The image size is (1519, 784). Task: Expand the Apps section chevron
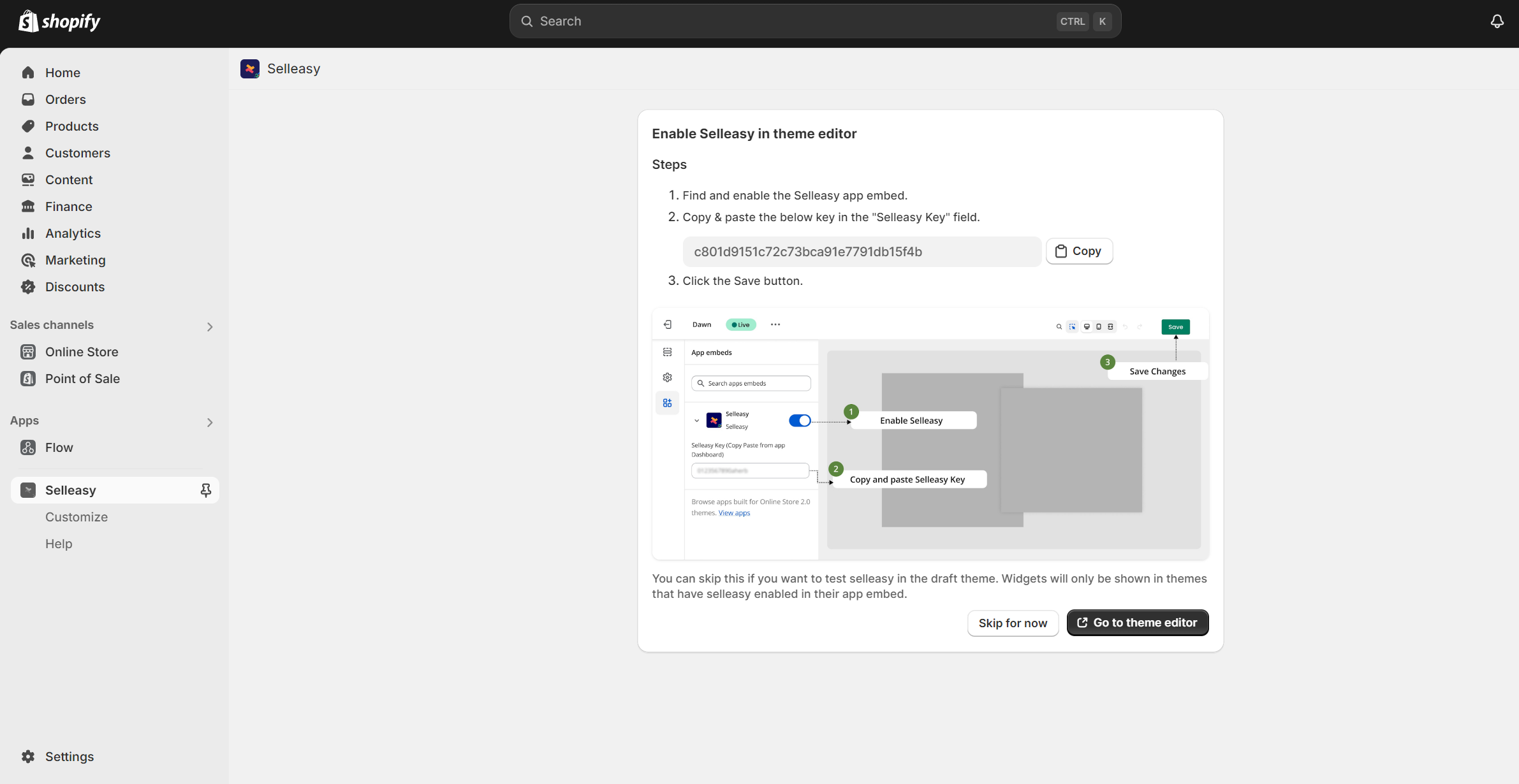click(x=210, y=422)
